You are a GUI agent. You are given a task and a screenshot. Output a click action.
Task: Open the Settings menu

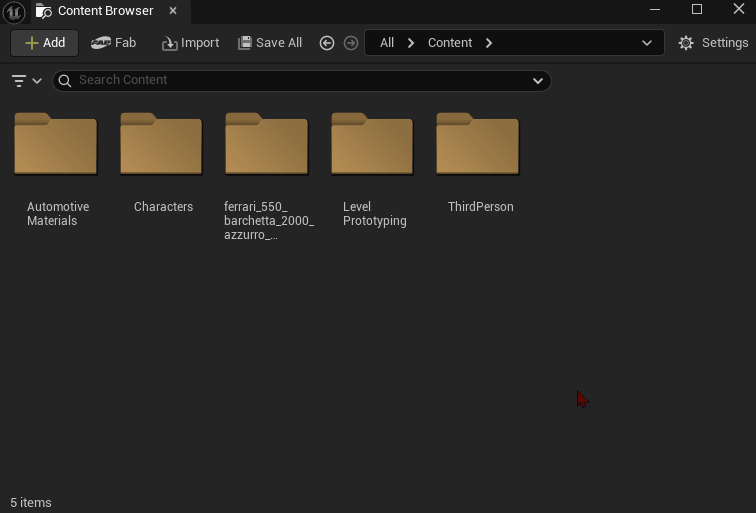(713, 43)
